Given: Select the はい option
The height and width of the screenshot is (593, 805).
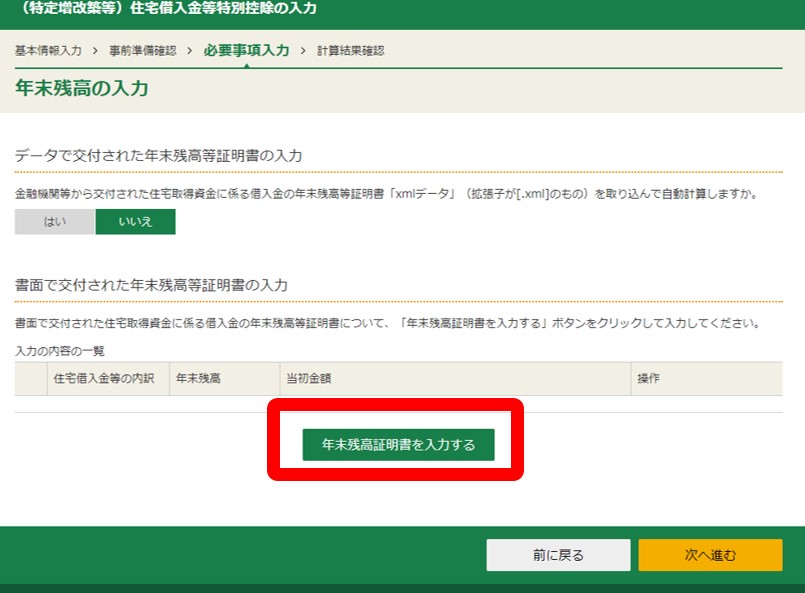Looking at the screenshot, I should coord(55,222).
